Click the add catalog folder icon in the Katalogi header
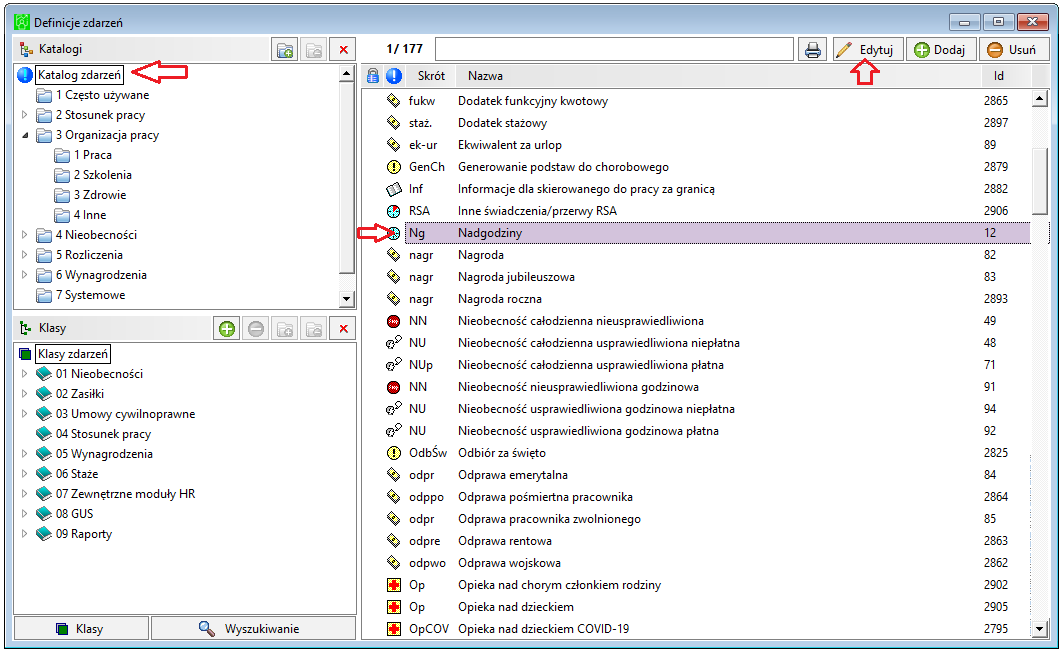The height and width of the screenshot is (653, 1061). click(286, 49)
